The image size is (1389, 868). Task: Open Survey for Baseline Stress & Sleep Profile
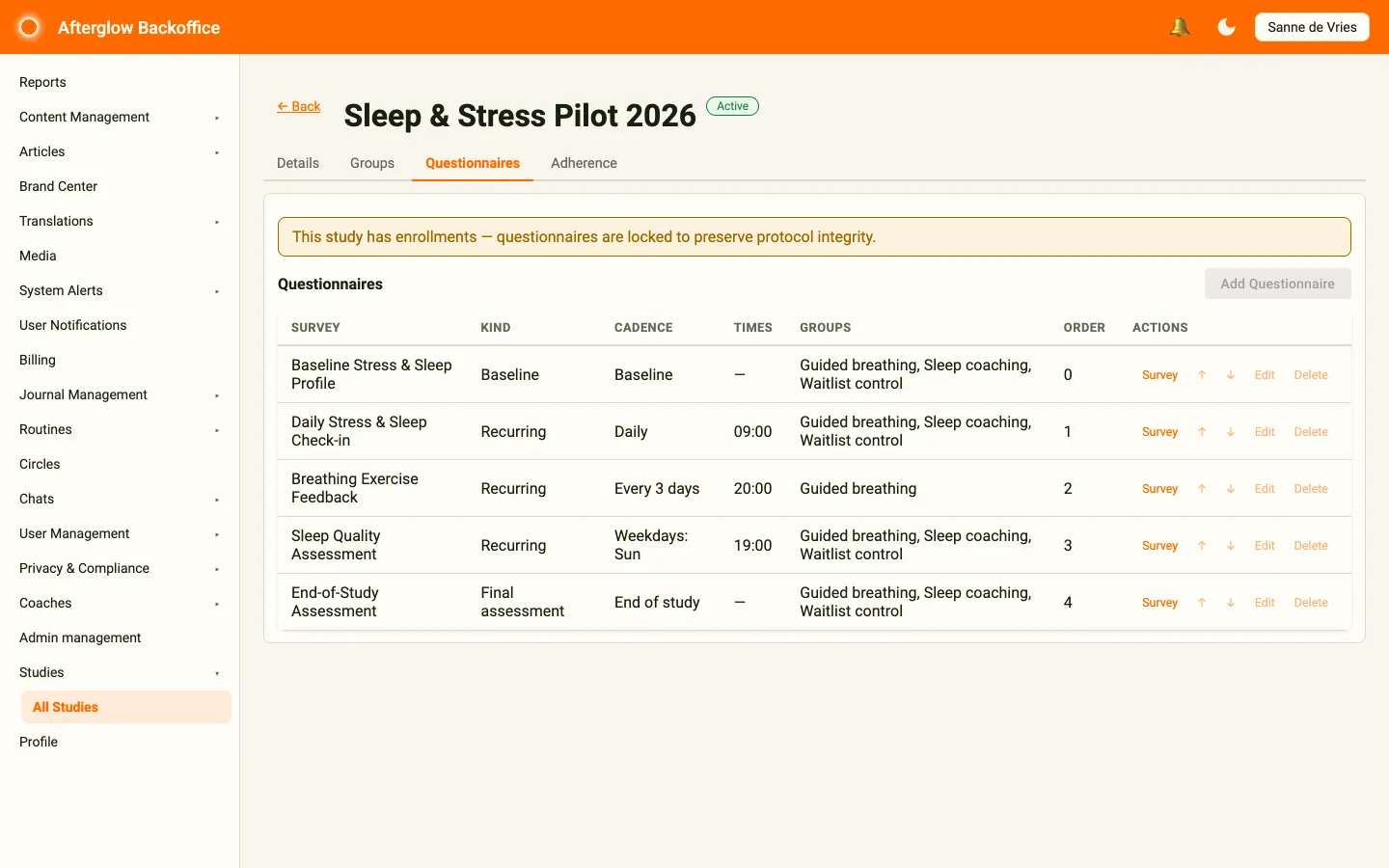pyautogui.click(x=1159, y=375)
